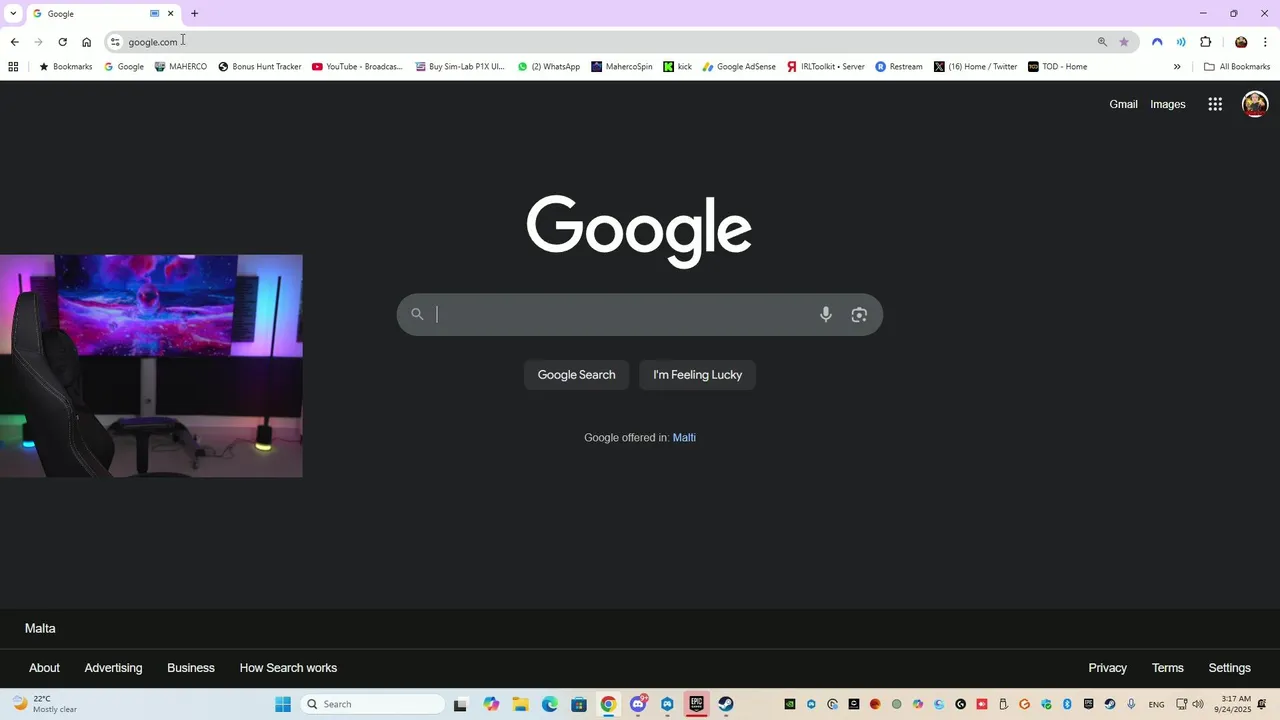Open the Gmail link
The image size is (1280, 720).
point(1123,104)
